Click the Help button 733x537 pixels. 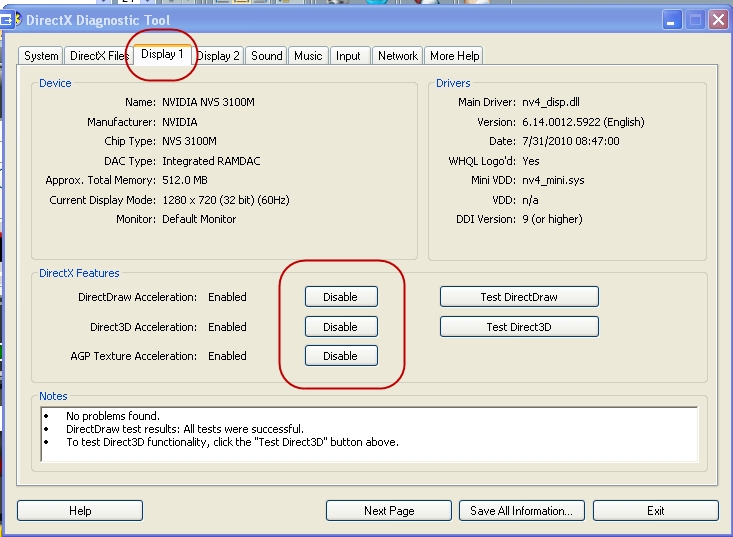[80, 511]
